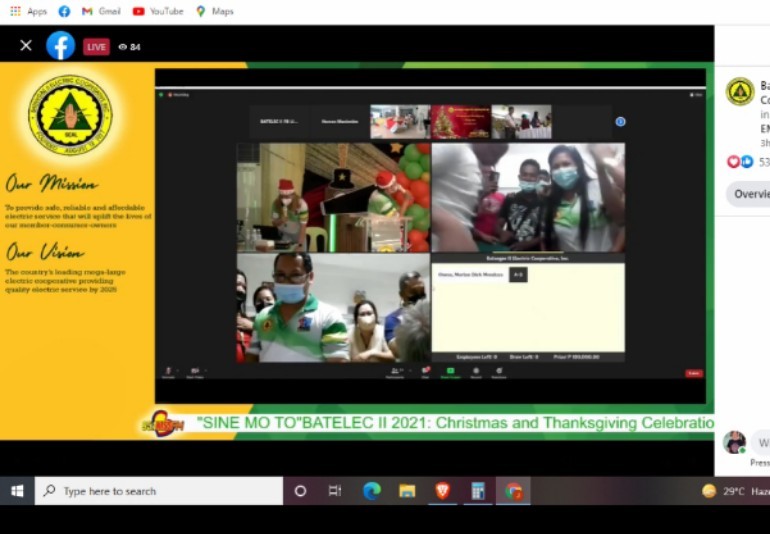Click the red LIVE badge
This screenshot has height=534, width=770.
point(96,47)
